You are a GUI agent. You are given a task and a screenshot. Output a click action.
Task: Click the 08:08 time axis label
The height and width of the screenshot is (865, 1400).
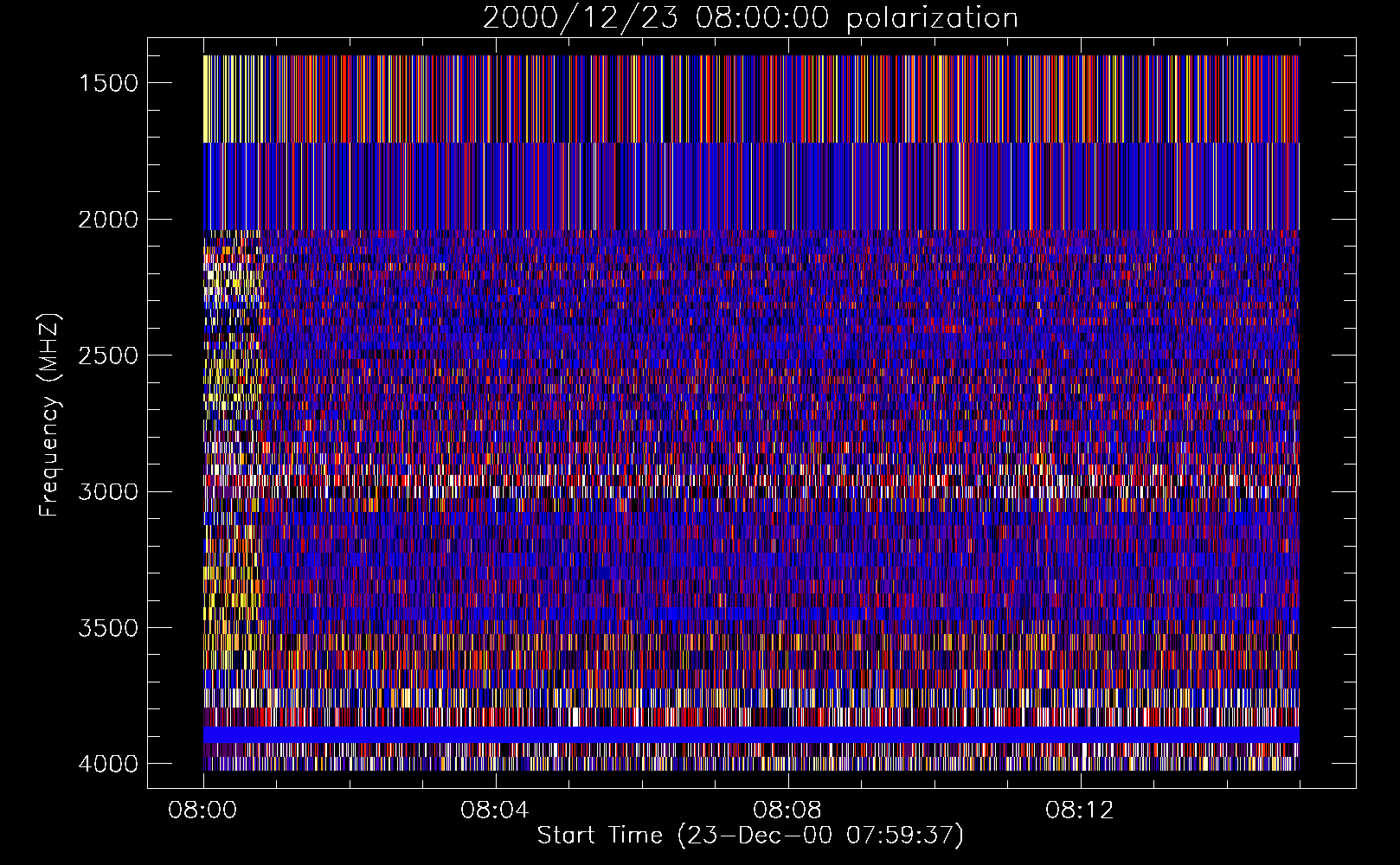tap(787, 811)
